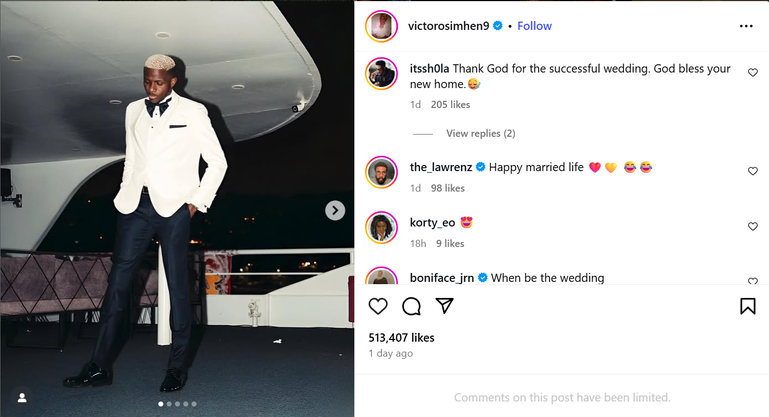
Task: Go to next photo with arrow button
Action: [x=335, y=210]
